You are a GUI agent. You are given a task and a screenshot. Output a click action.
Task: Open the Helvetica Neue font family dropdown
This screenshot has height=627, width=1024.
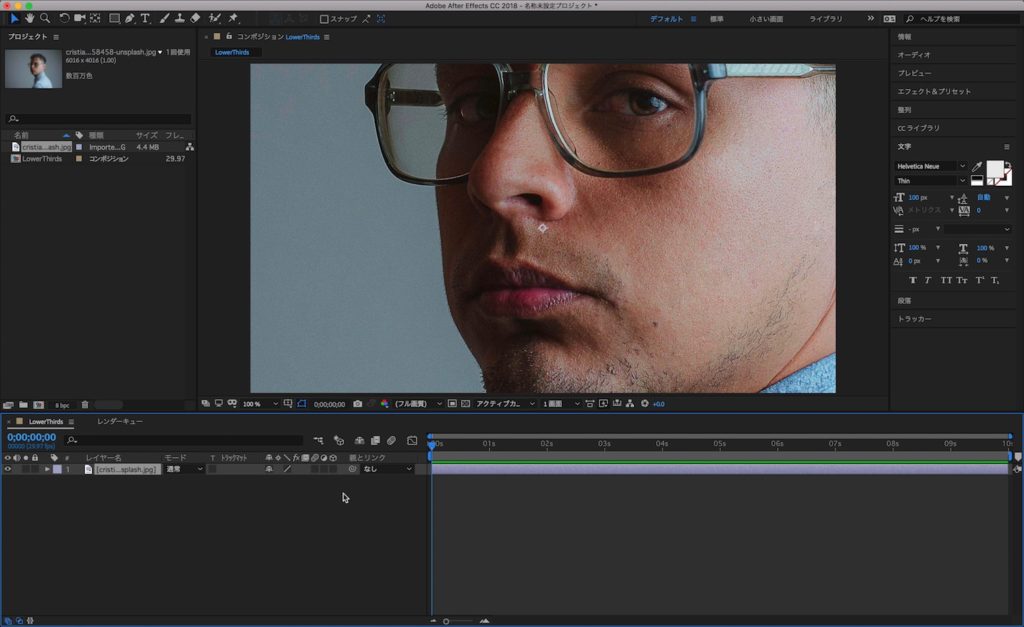point(930,166)
